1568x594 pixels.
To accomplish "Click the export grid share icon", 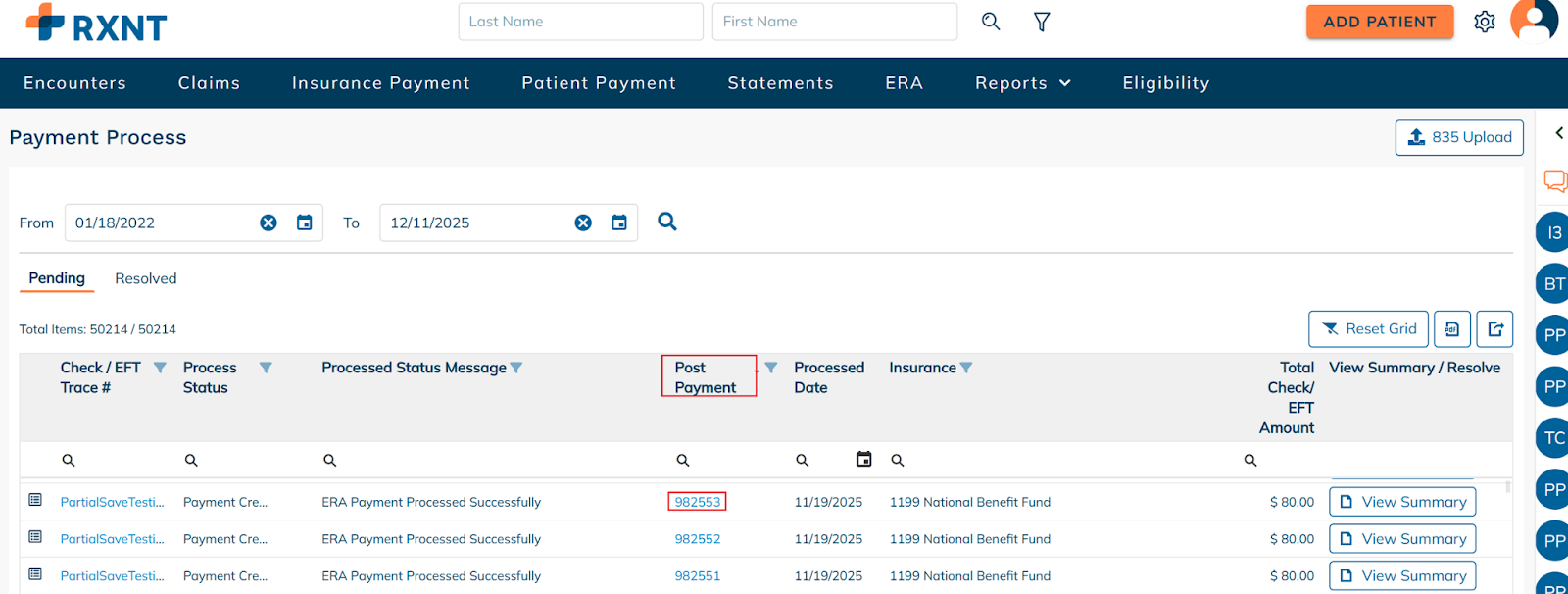I will pyautogui.click(x=1495, y=329).
